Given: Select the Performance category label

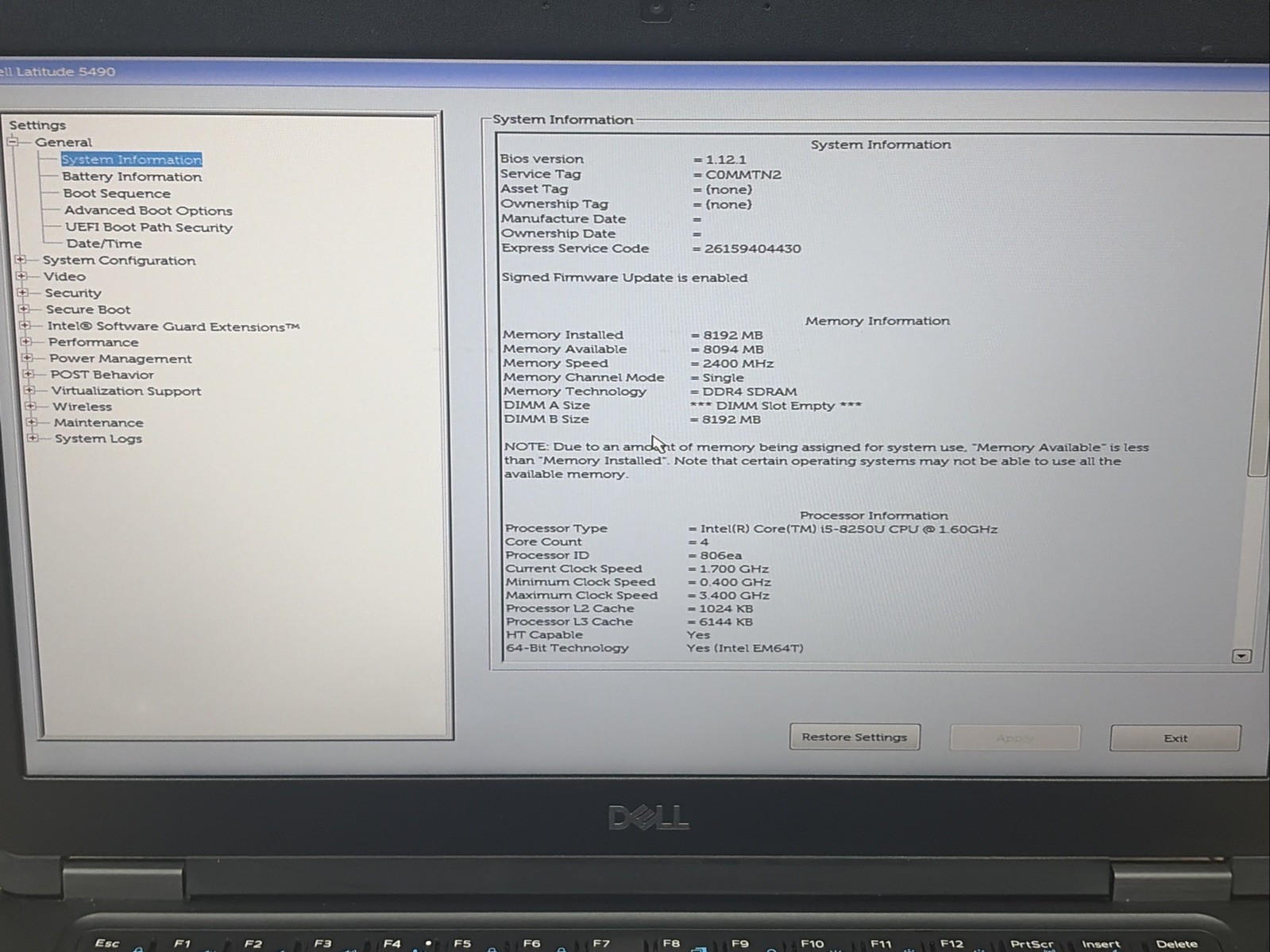Looking at the screenshot, I should point(93,342).
